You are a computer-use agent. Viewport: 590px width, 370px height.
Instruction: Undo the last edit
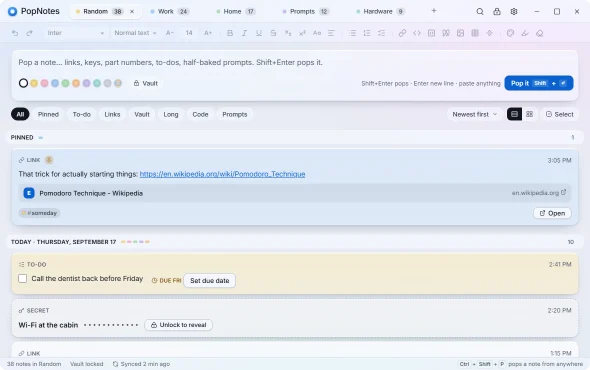pos(15,33)
